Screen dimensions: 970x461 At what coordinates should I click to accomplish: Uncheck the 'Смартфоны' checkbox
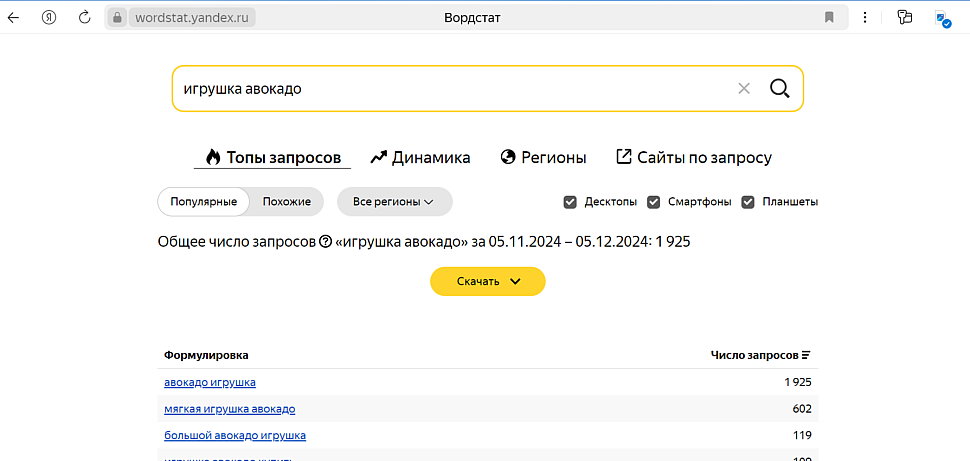tap(653, 202)
